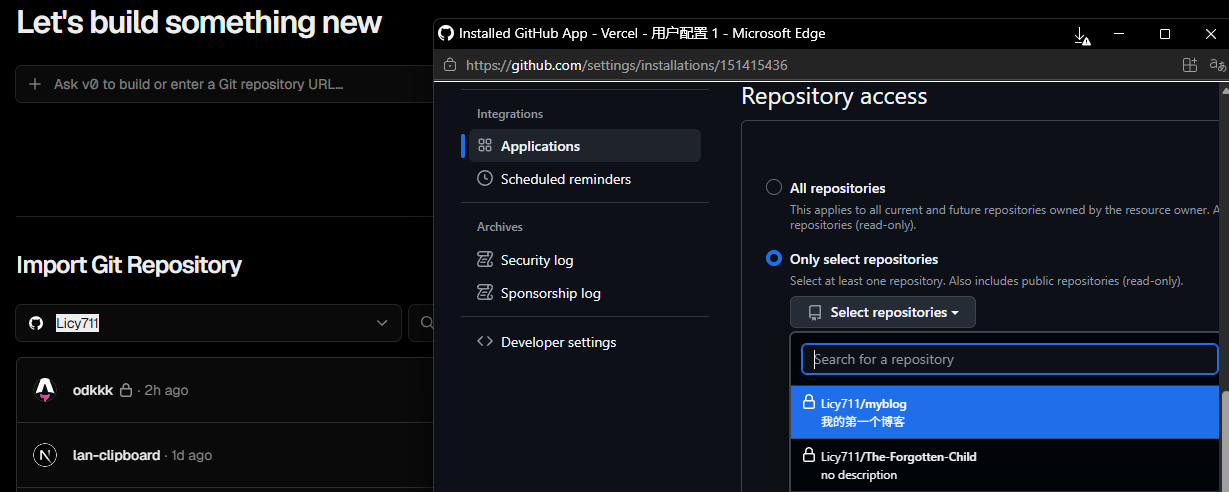
Task: Click the search magnifier icon in Vercel
Action: pyautogui.click(x=427, y=323)
